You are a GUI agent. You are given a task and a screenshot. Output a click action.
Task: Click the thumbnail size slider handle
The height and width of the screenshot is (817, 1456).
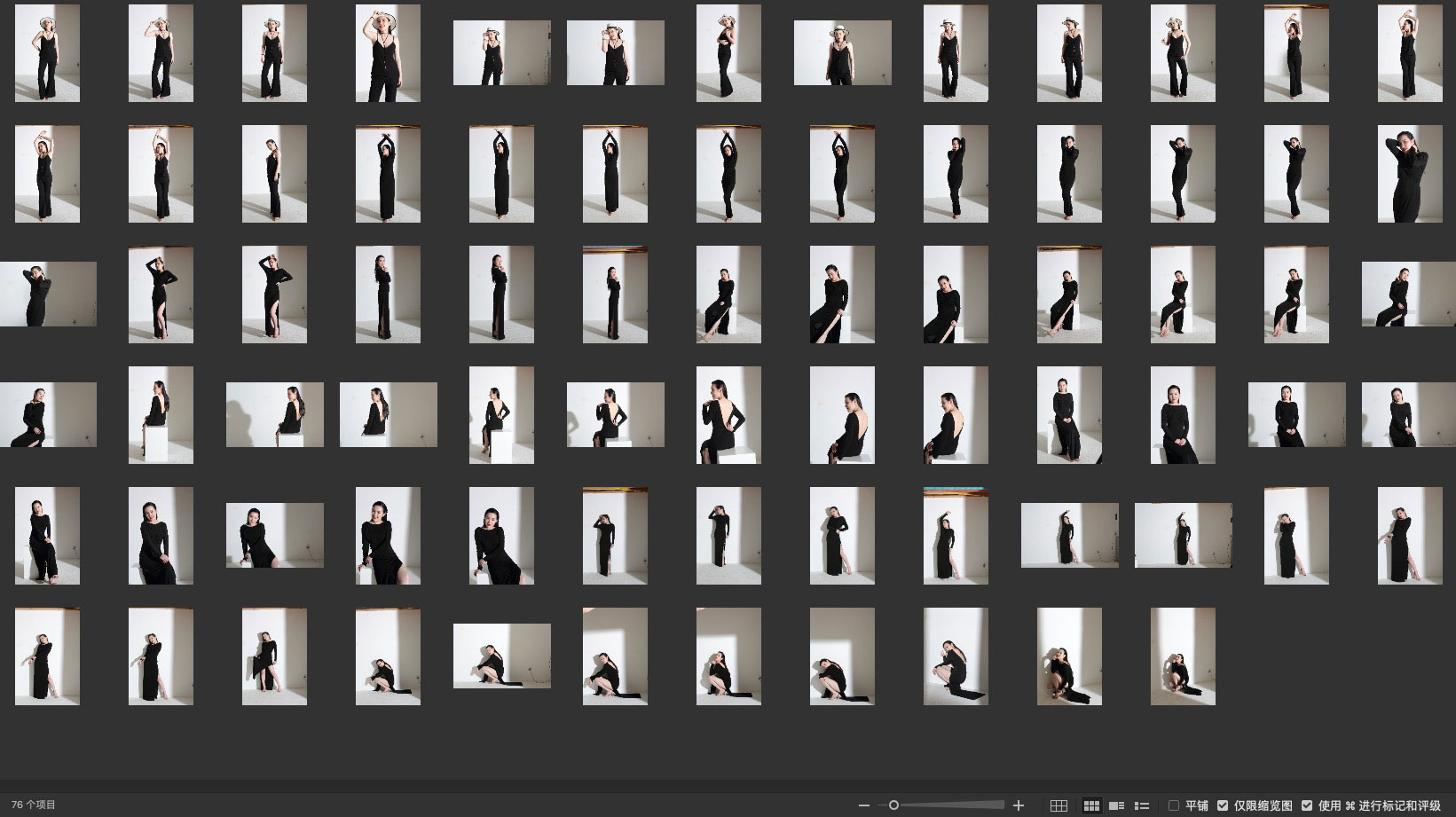[893, 805]
